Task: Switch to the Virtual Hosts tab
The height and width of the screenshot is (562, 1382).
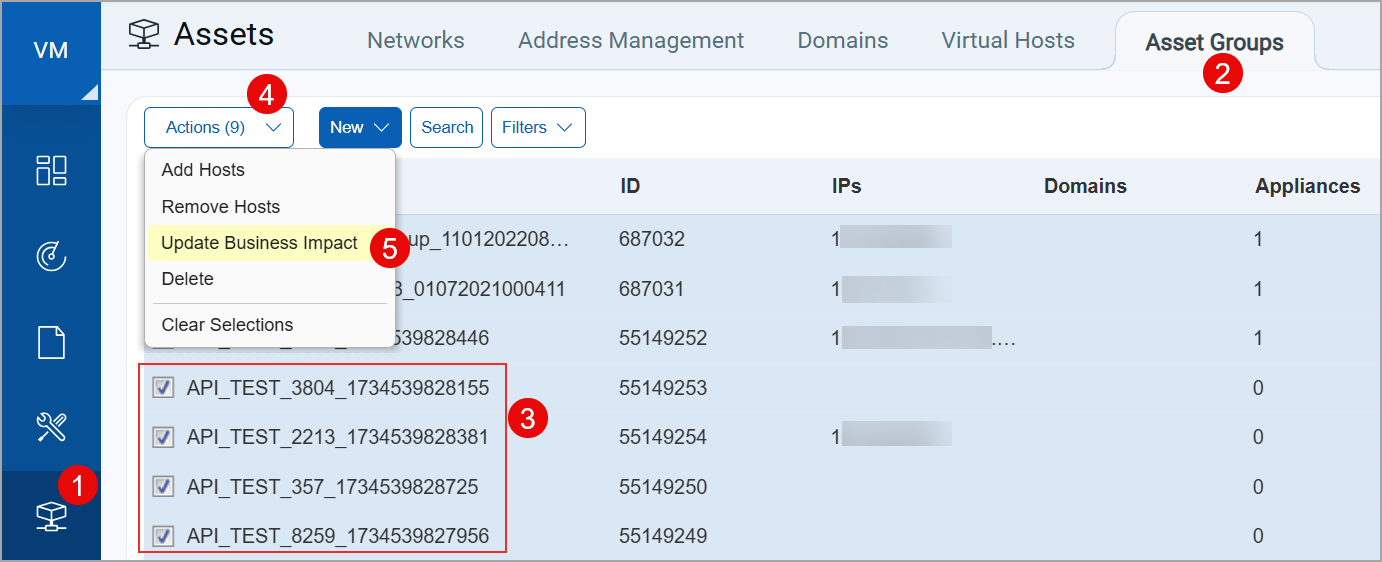Action: click(x=1008, y=41)
